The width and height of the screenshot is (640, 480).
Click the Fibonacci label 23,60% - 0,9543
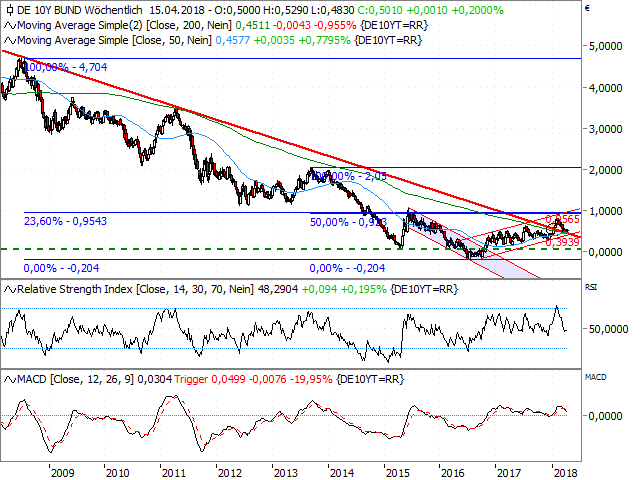pyautogui.click(x=65, y=221)
